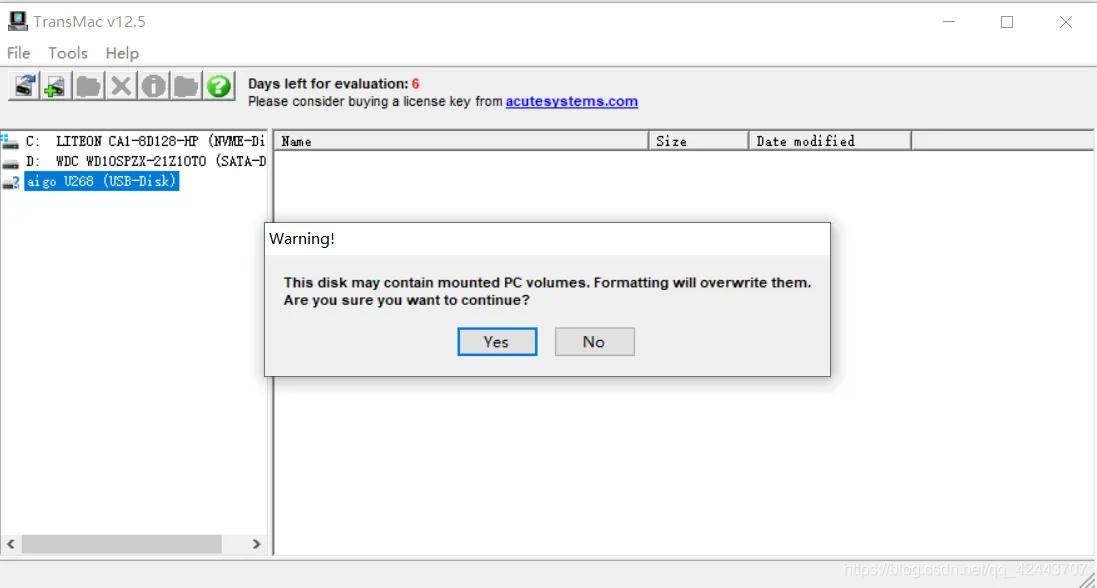Click the horizontal scrollbar thumb in drive pane
This screenshot has height=588, width=1097.
122,544
